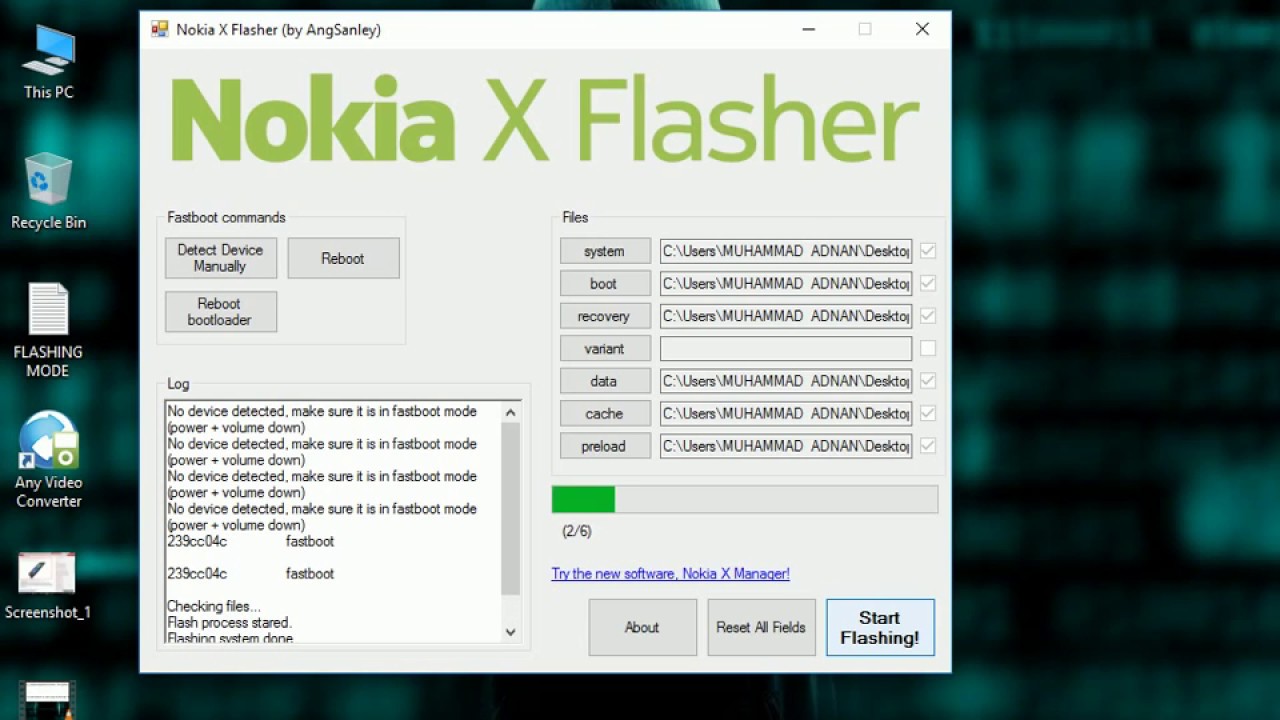
Task: Click the Nokia X Flasher title bar icon
Action: (160, 29)
